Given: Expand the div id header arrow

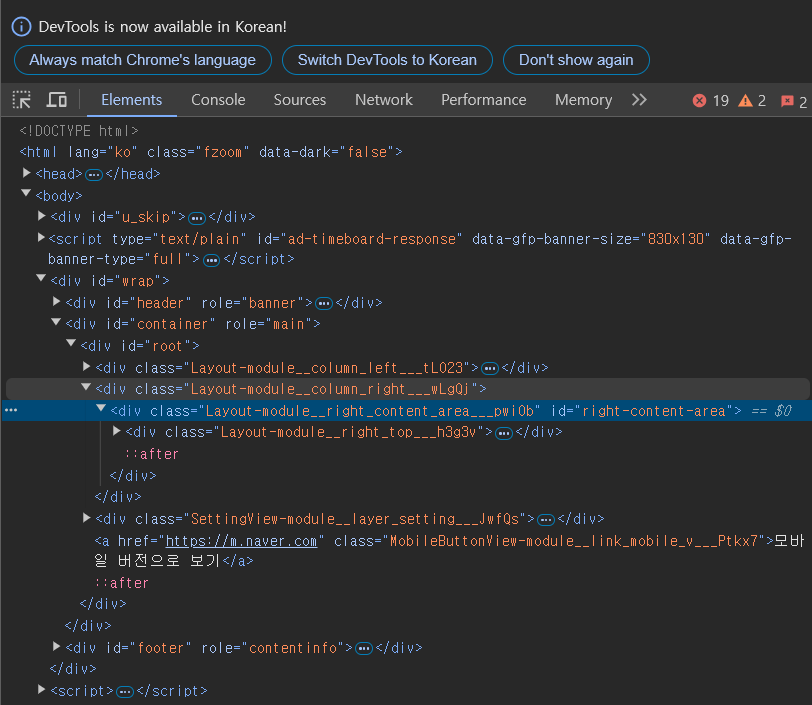Looking at the screenshot, I should 56,301.
